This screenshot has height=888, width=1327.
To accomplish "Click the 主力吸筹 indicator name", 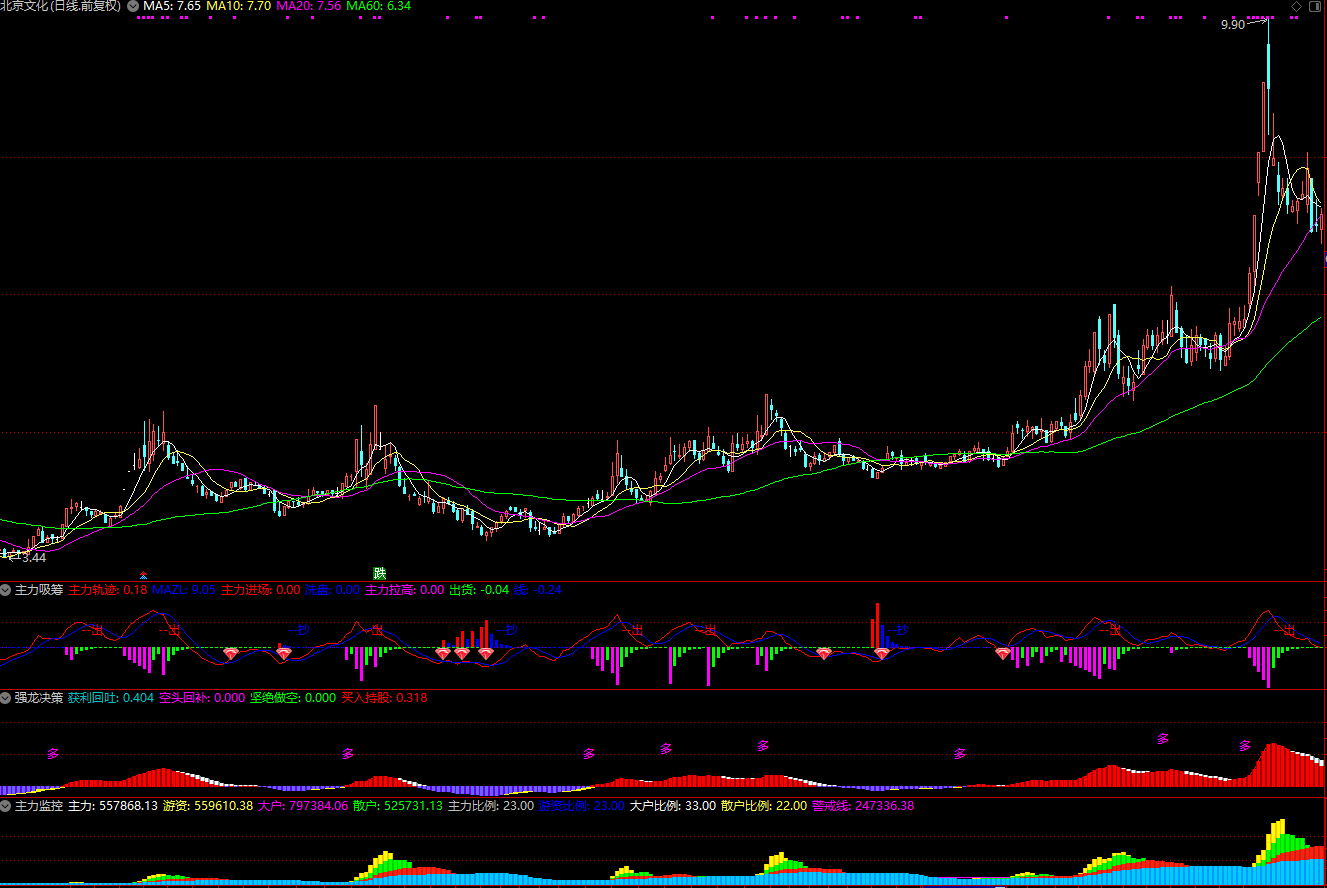I will click(x=39, y=590).
